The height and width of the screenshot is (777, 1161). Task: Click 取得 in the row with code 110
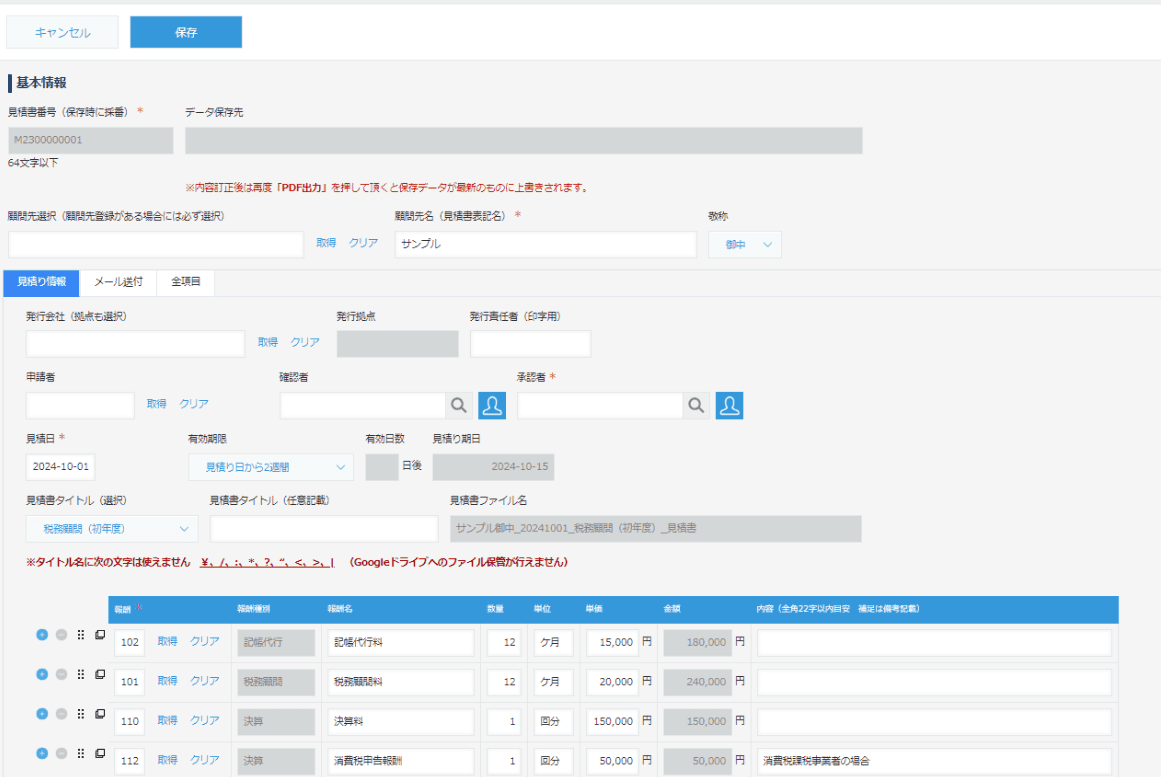167,721
